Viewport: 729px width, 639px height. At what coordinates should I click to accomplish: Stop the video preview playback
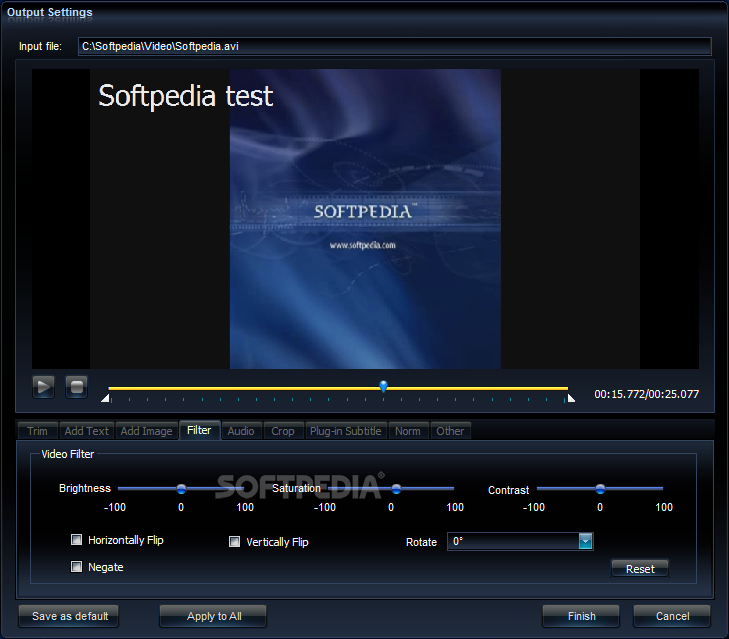77,386
